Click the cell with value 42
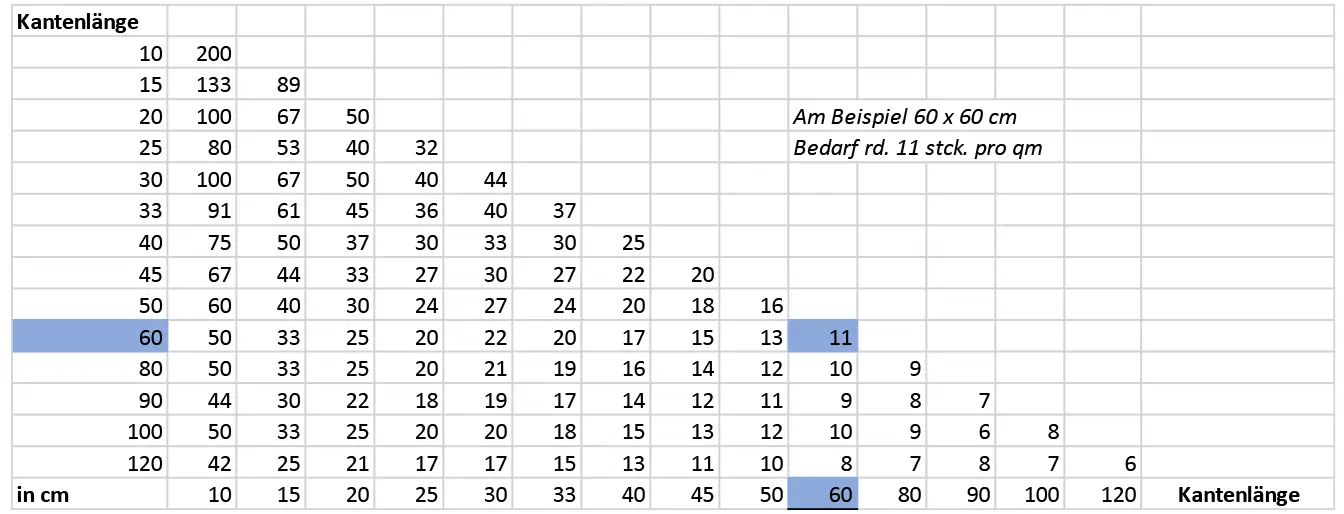 point(202,463)
